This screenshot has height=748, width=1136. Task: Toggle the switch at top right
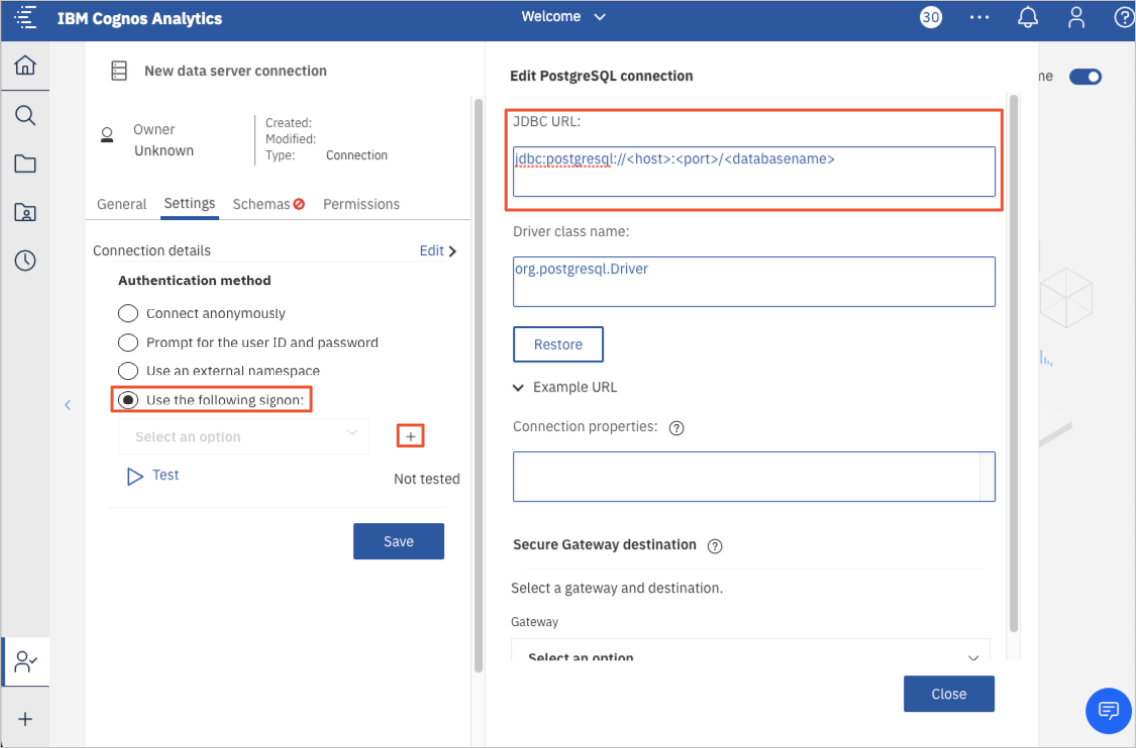1085,77
